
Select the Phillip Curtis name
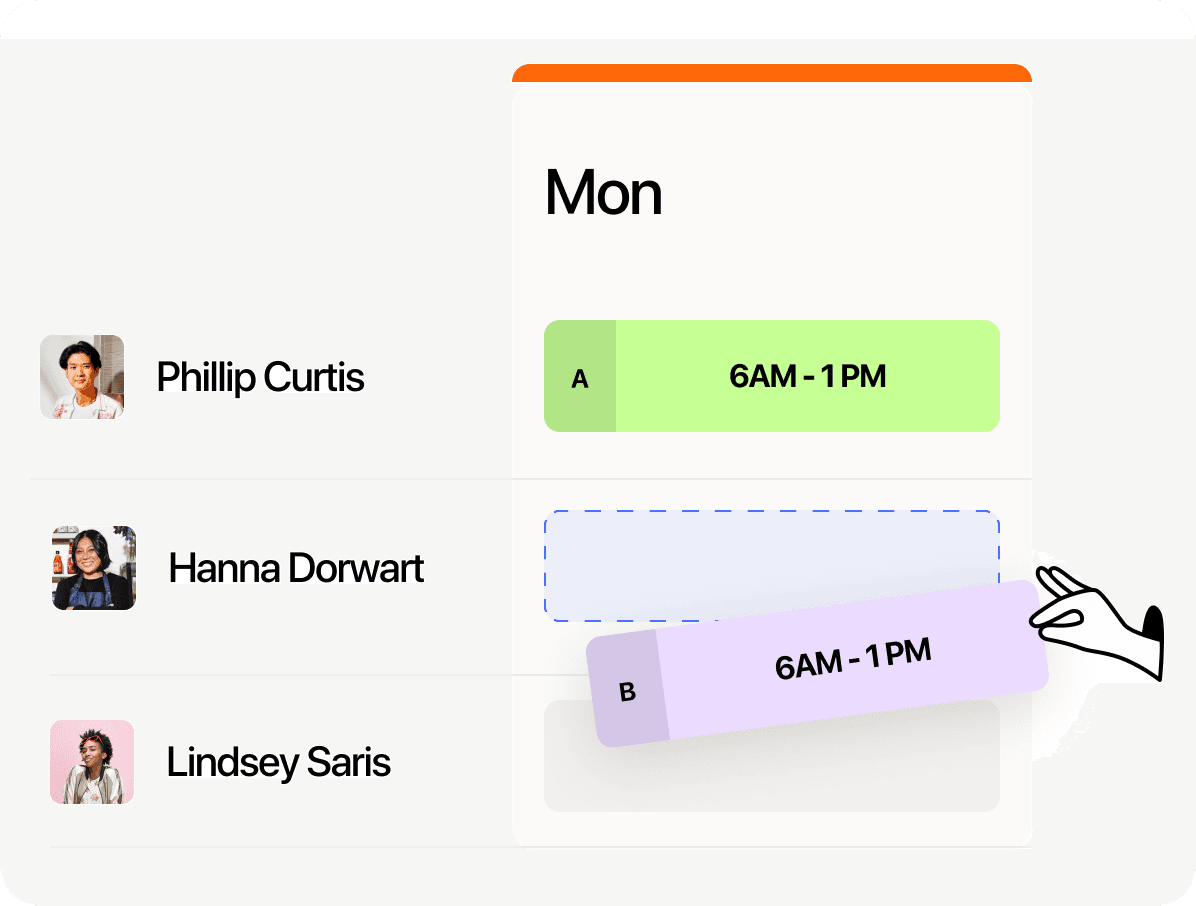260,377
